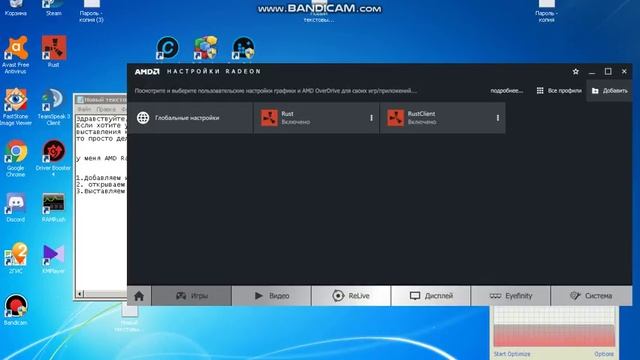Click the colorful cubes desktop shortcut icon

(x=205, y=48)
